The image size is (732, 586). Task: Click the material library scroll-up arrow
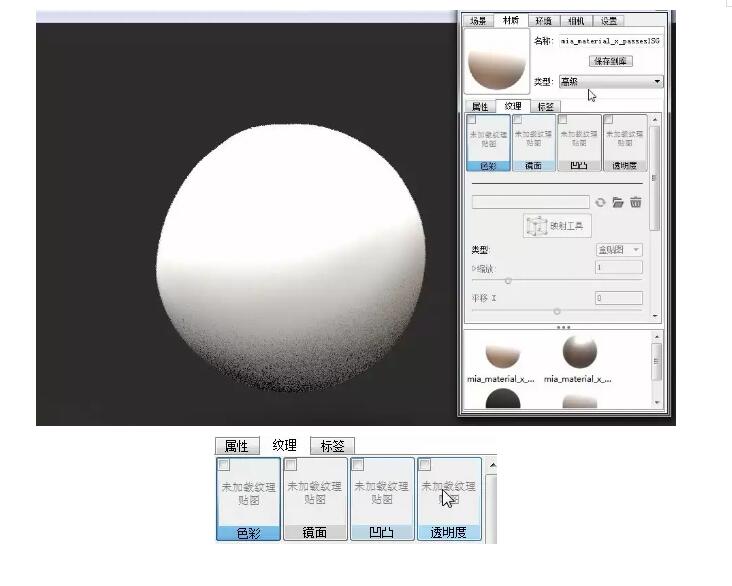click(x=657, y=337)
